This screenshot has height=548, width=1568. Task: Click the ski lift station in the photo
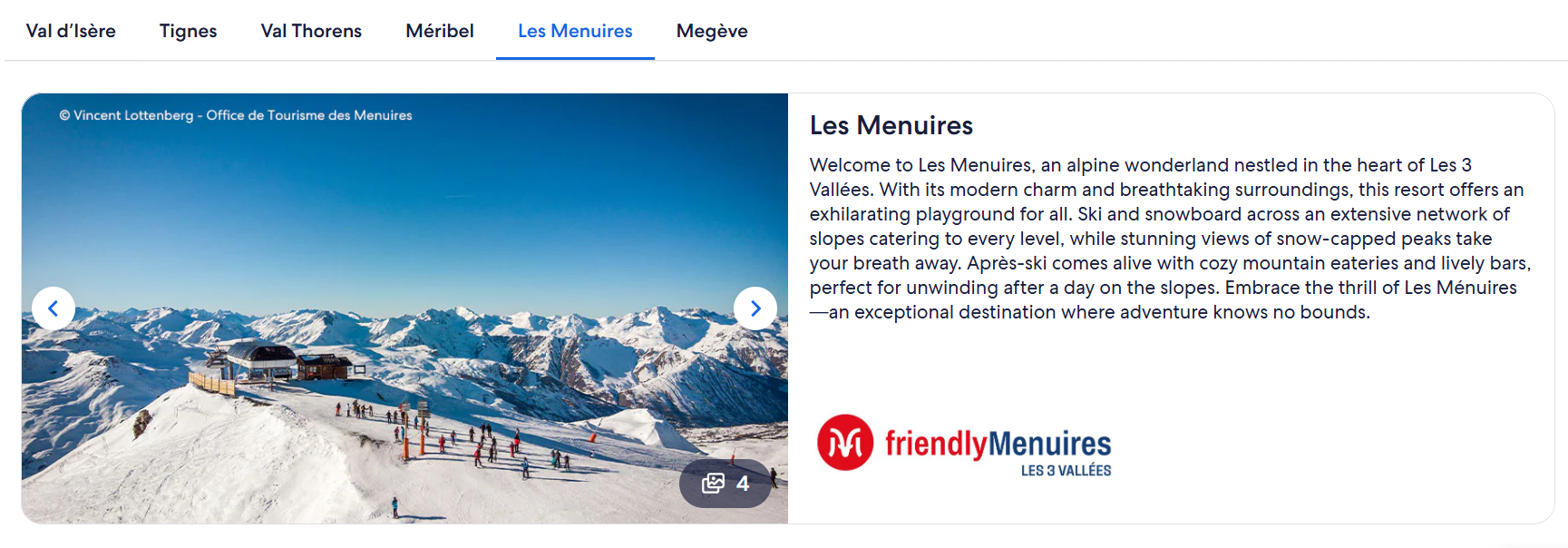[263, 361]
